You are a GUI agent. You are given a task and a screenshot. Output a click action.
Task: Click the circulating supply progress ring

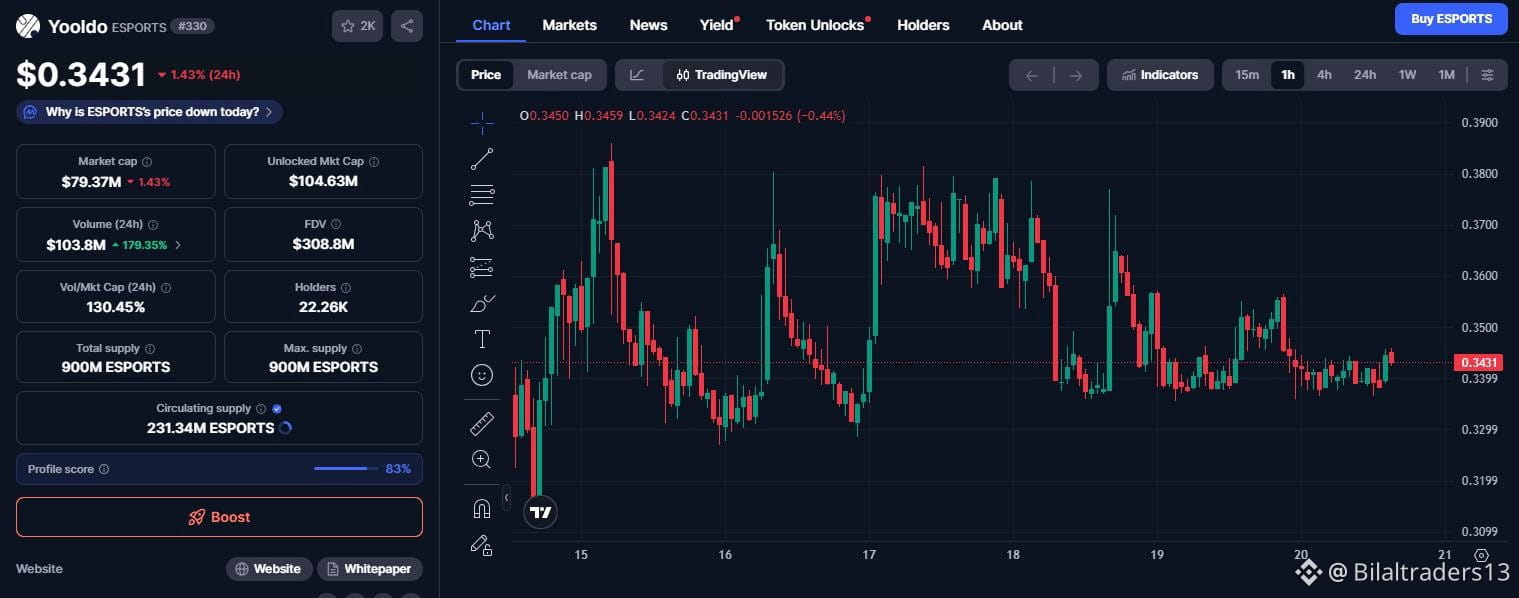coord(285,428)
